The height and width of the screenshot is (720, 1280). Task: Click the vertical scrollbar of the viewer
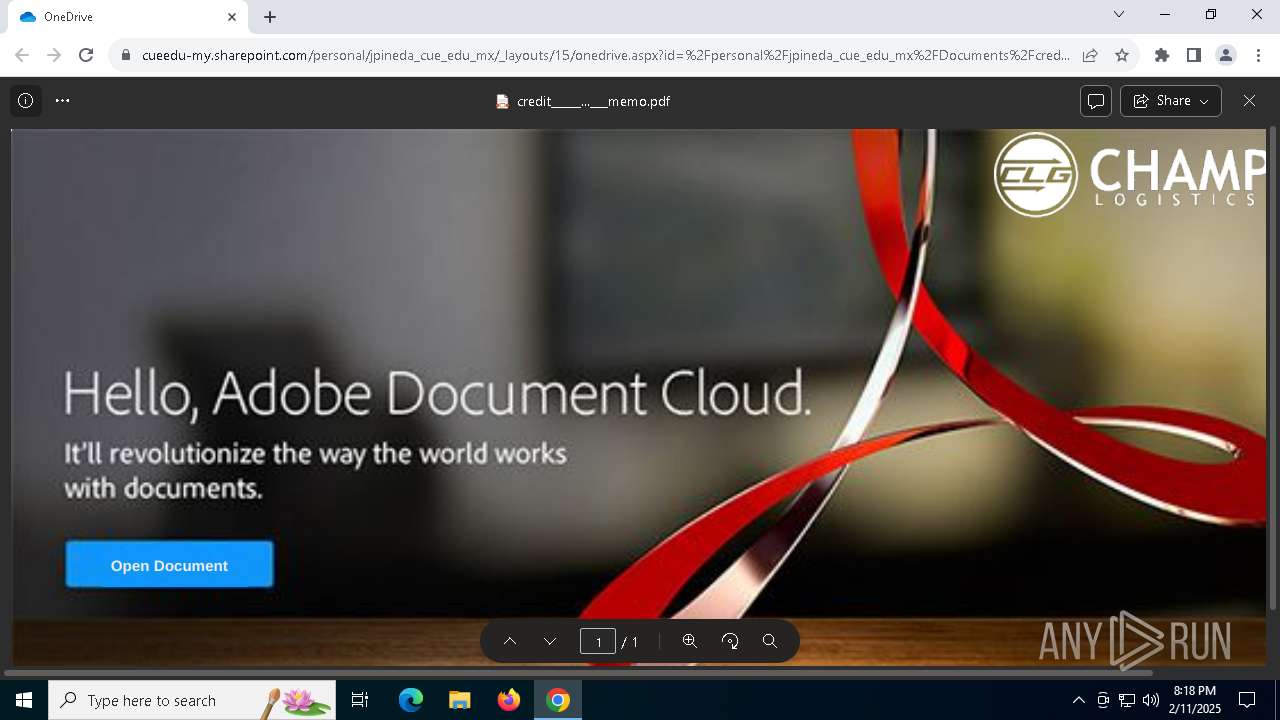[x=1273, y=368]
